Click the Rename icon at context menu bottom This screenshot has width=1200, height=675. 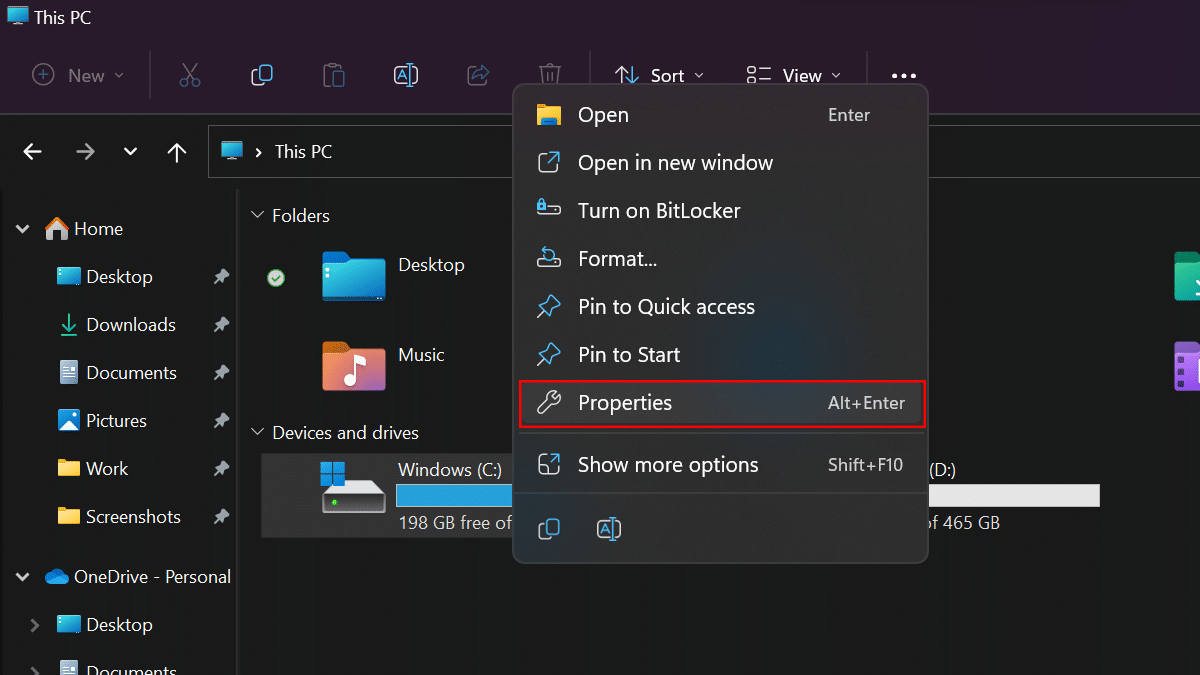[609, 529]
